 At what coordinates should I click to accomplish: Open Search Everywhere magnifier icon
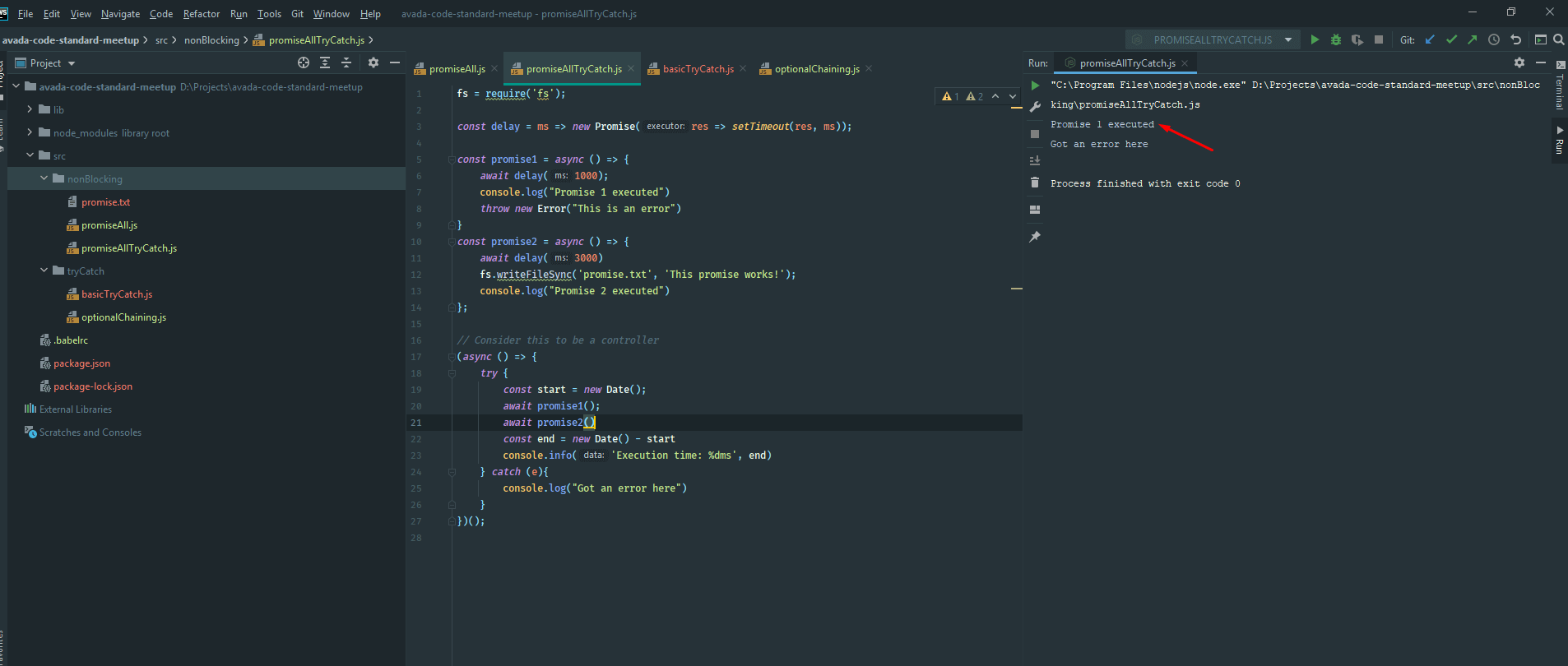1559,39
